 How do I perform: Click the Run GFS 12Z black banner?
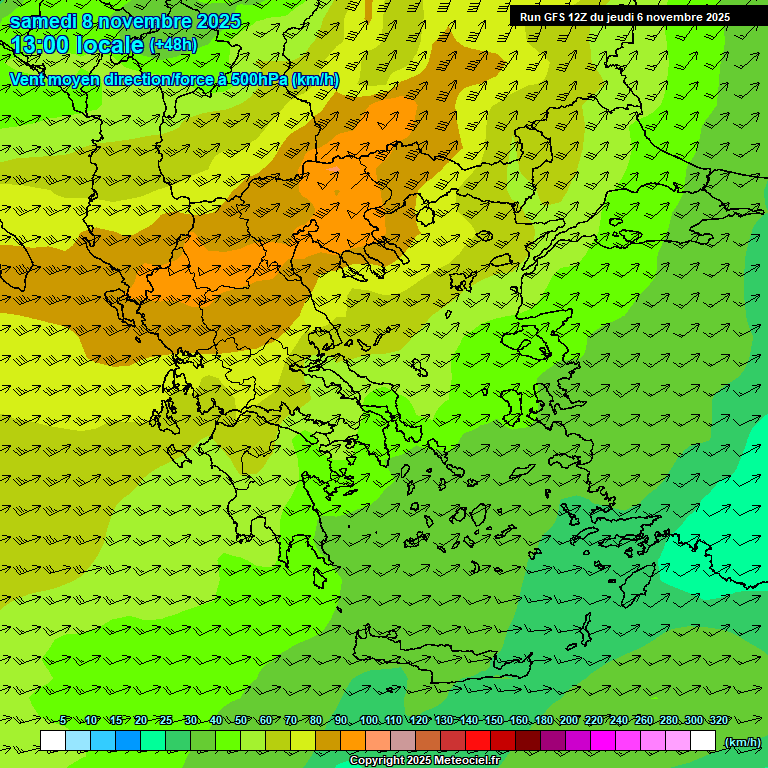[625, 17]
